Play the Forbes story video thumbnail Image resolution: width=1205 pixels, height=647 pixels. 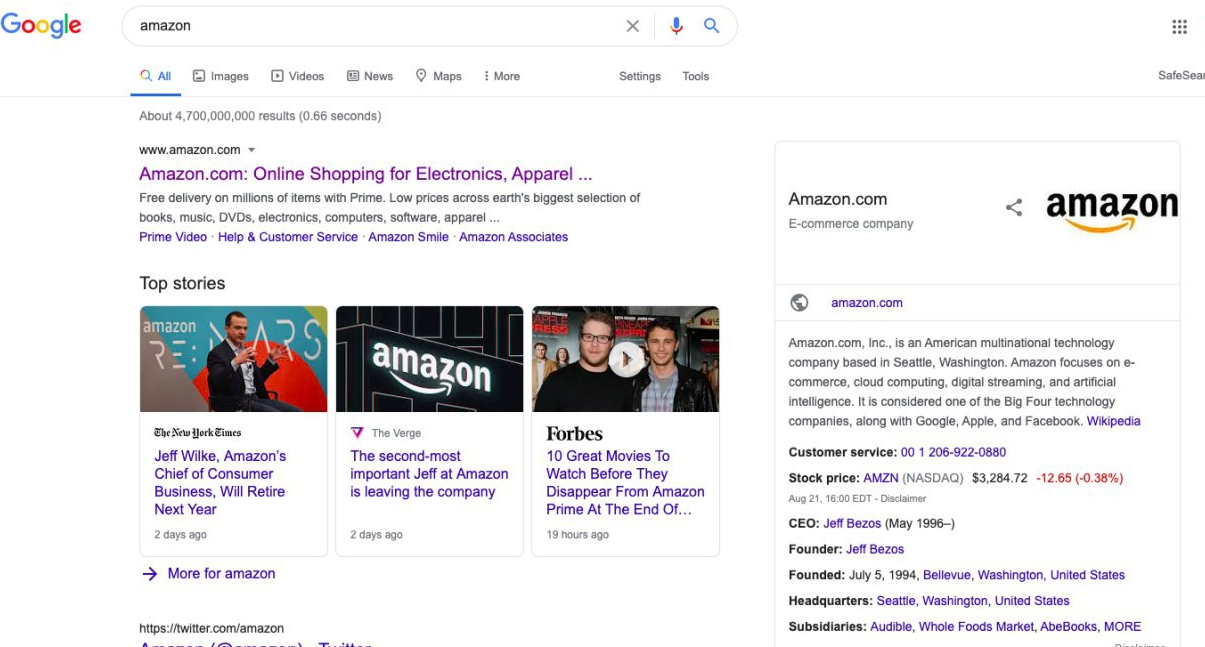(x=626, y=359)
